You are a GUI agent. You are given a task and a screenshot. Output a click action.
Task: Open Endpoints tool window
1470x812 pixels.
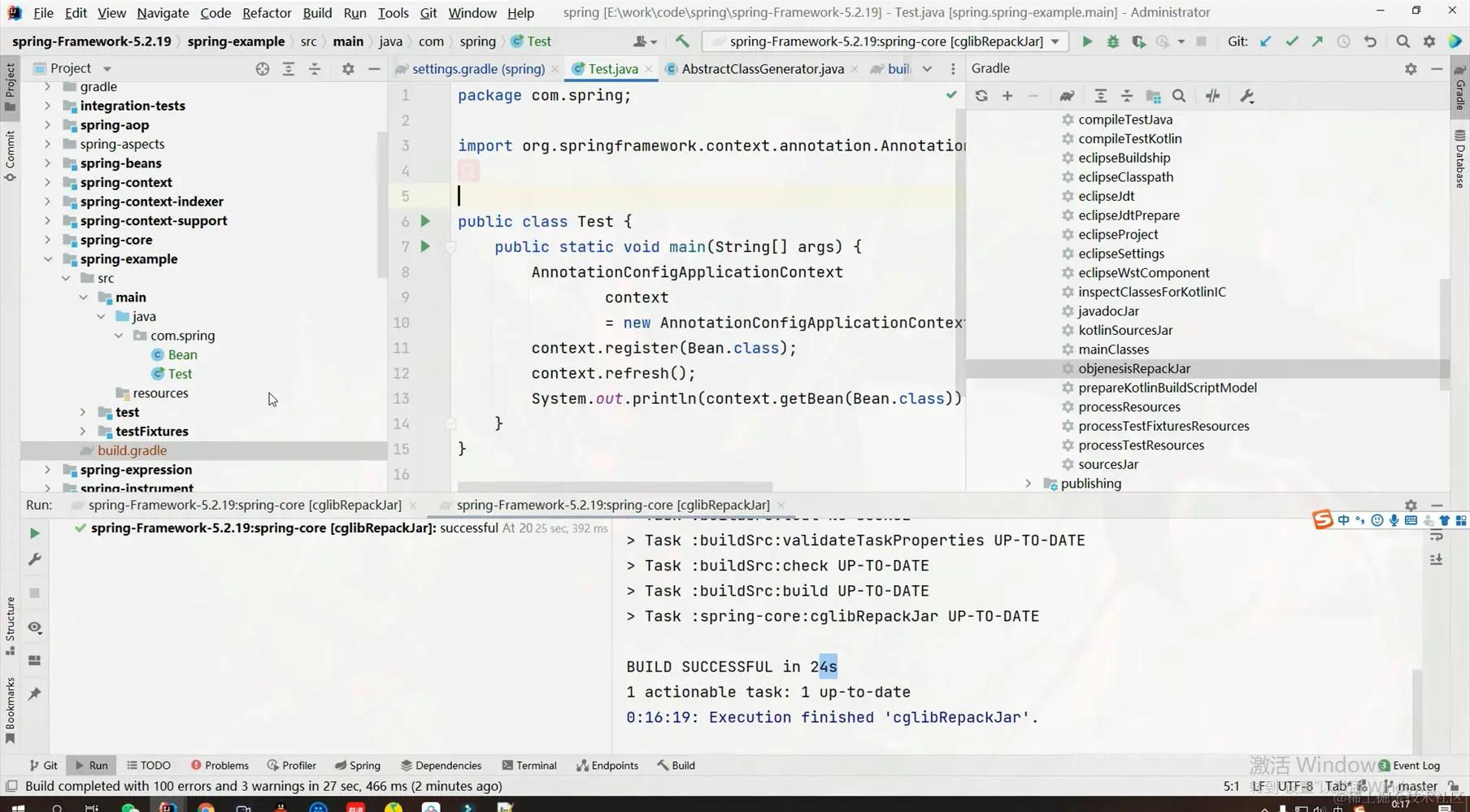click(607, 766)
